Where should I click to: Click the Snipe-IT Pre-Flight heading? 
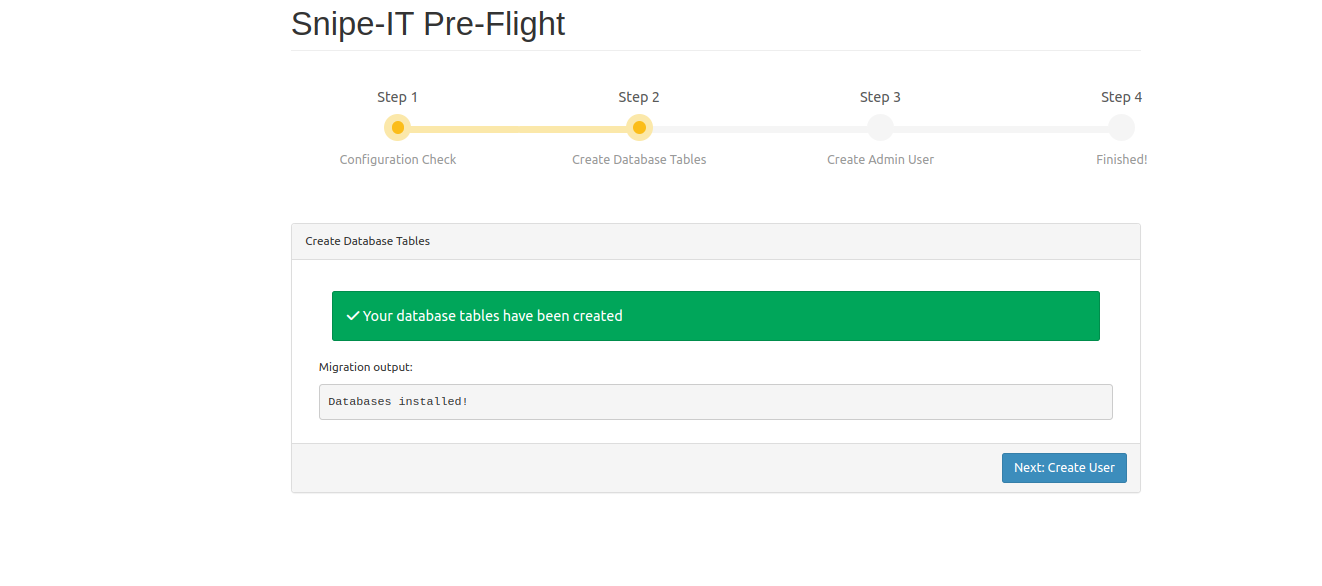(x=428, y=24)
